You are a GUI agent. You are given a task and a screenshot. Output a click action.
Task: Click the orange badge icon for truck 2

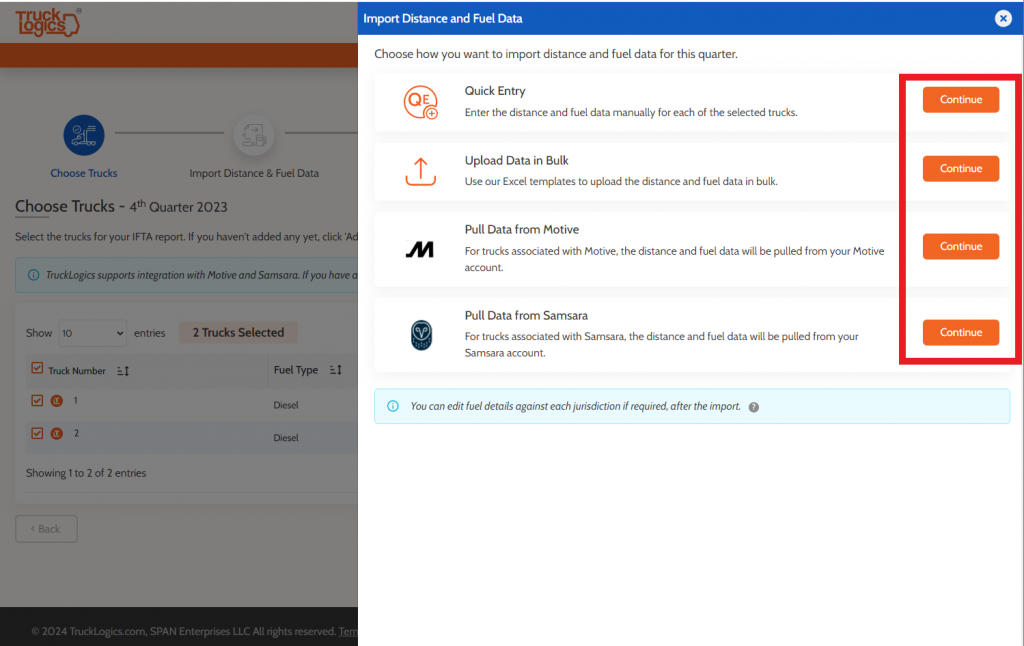pyautogui.click(x=57, y=433)
